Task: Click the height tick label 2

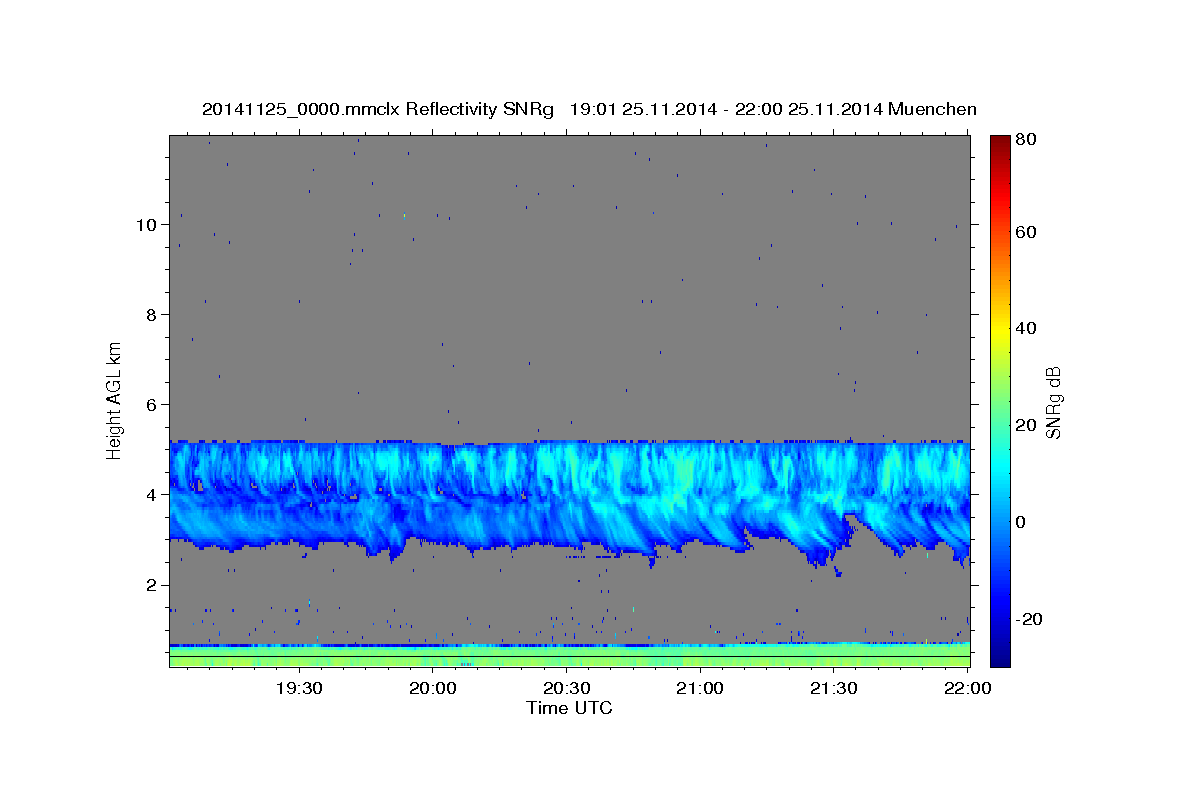Action: [152, 584]
